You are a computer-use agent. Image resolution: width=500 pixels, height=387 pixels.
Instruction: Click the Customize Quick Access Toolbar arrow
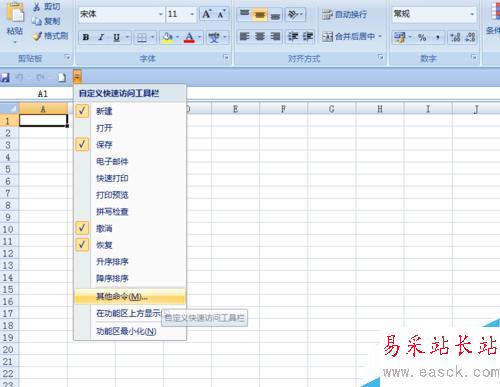[x=77, y=77]
